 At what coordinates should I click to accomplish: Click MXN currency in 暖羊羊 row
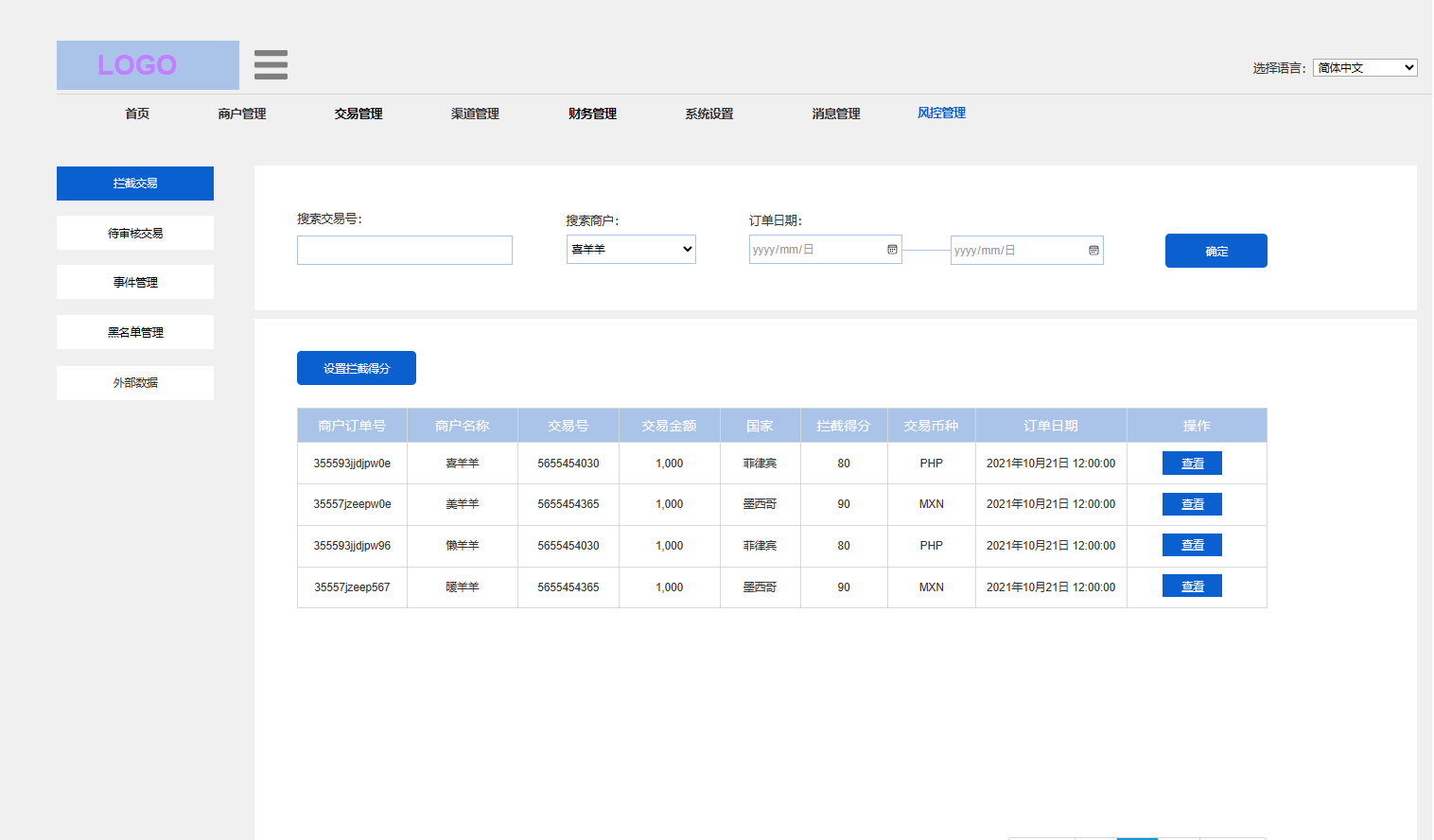[x=932, y=587]
